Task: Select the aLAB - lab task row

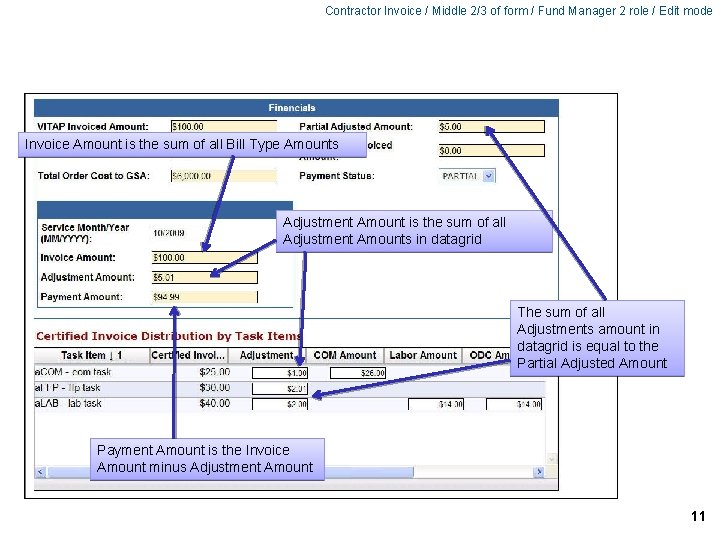Action: 289,404
